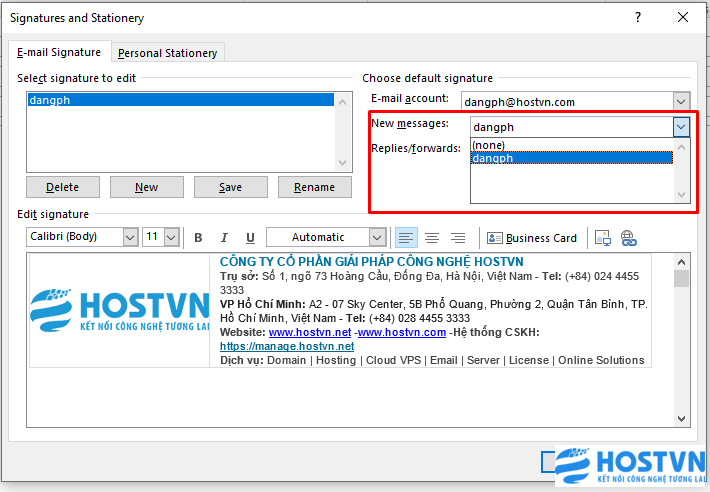Align signature text left

406,238
